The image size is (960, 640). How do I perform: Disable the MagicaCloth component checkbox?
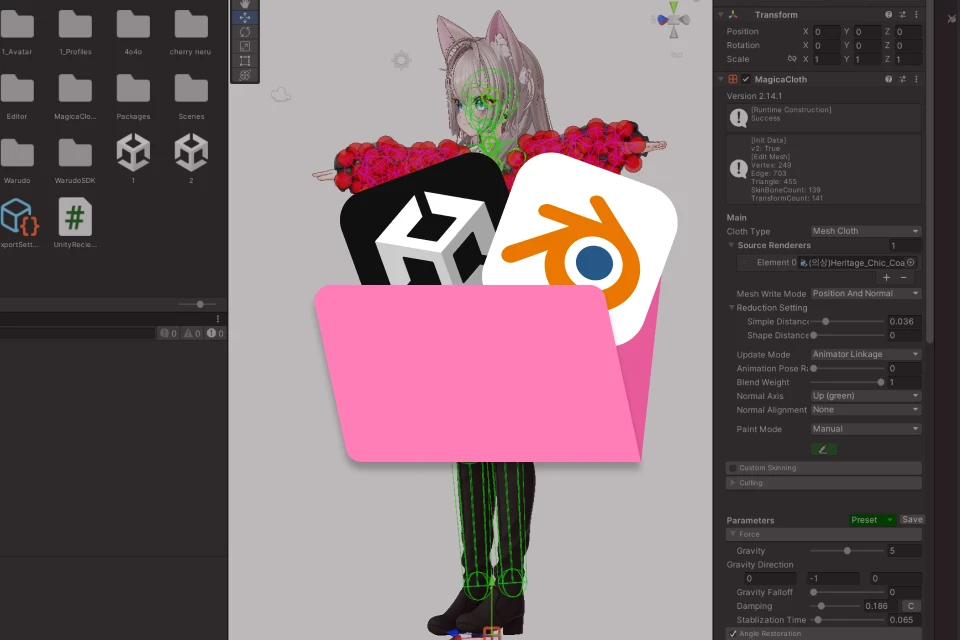746,79
